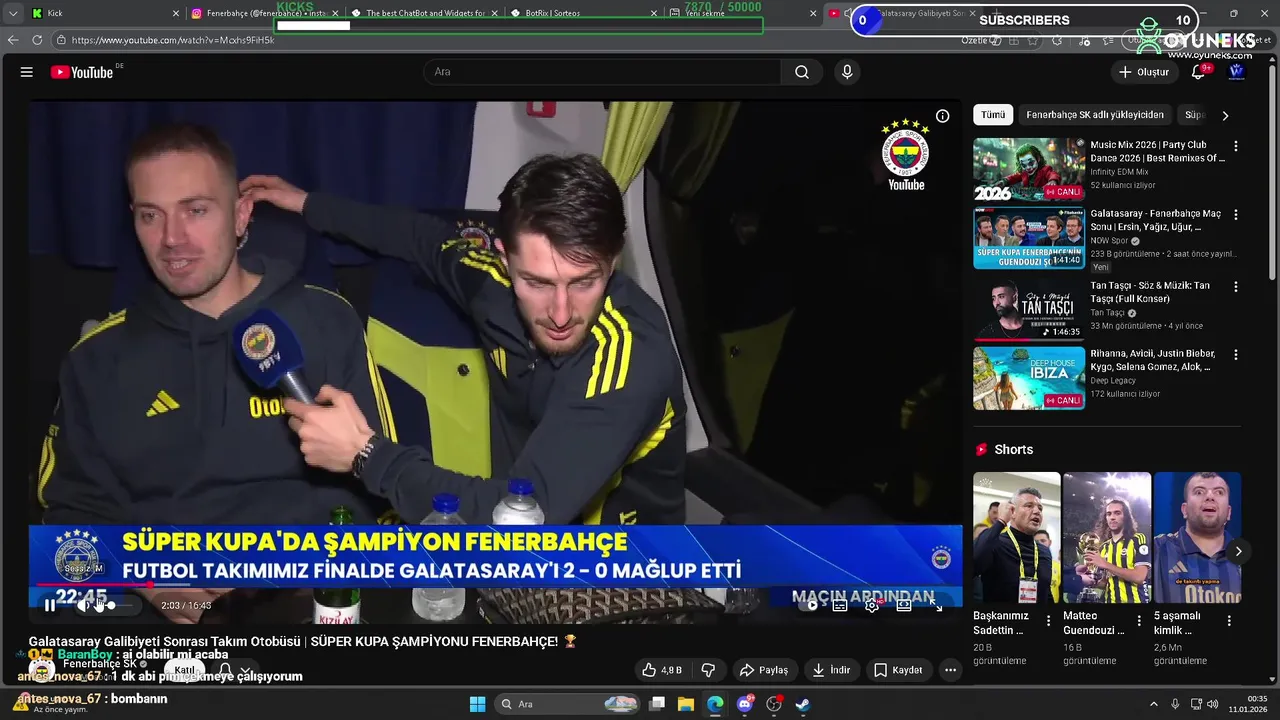Start voice search with the microphone
The width and height of the screenshot is (1280, 720).
click(x=847, y=72)
